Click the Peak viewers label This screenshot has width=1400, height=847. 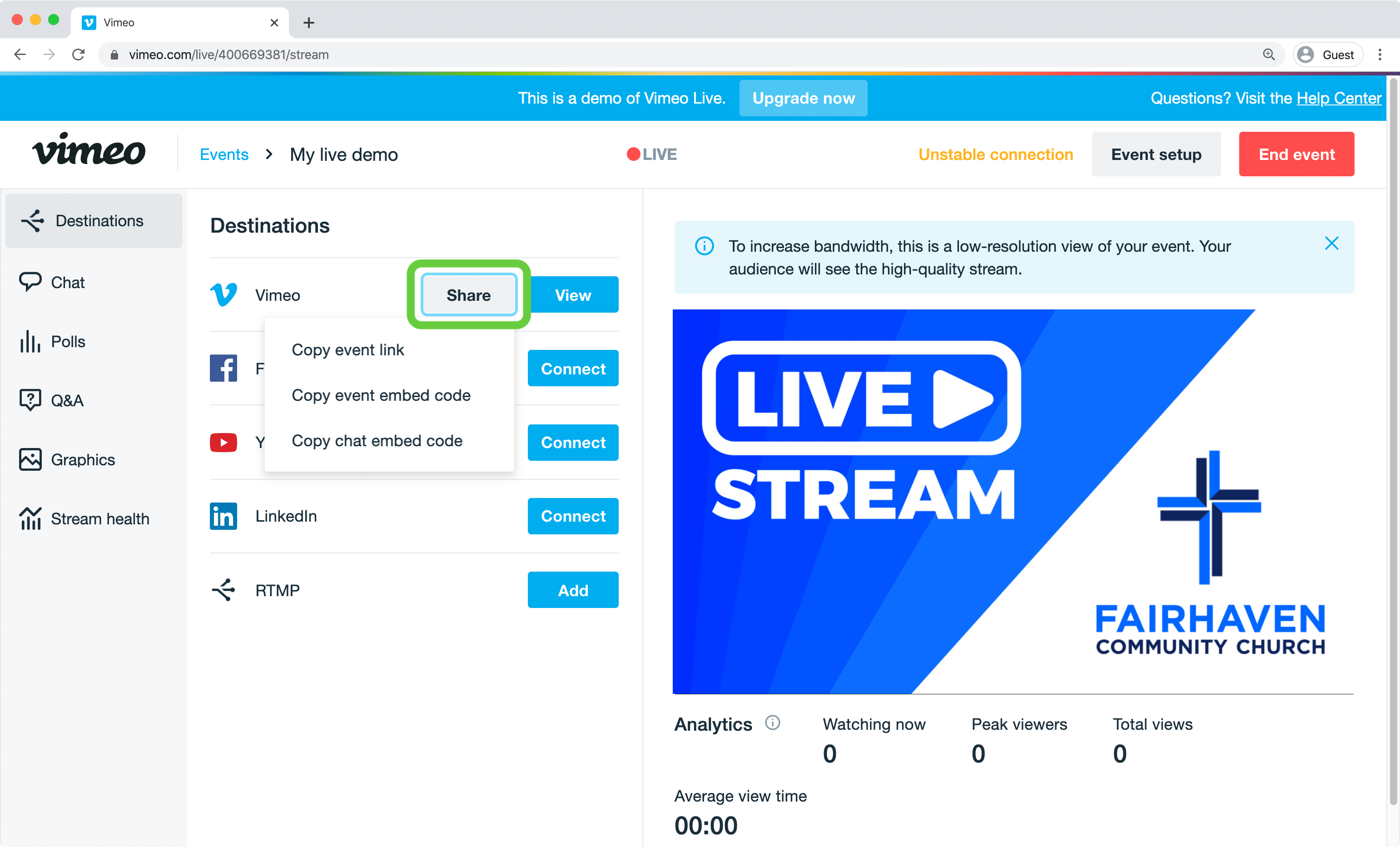pyautogui.click(x=1019, y=724)
